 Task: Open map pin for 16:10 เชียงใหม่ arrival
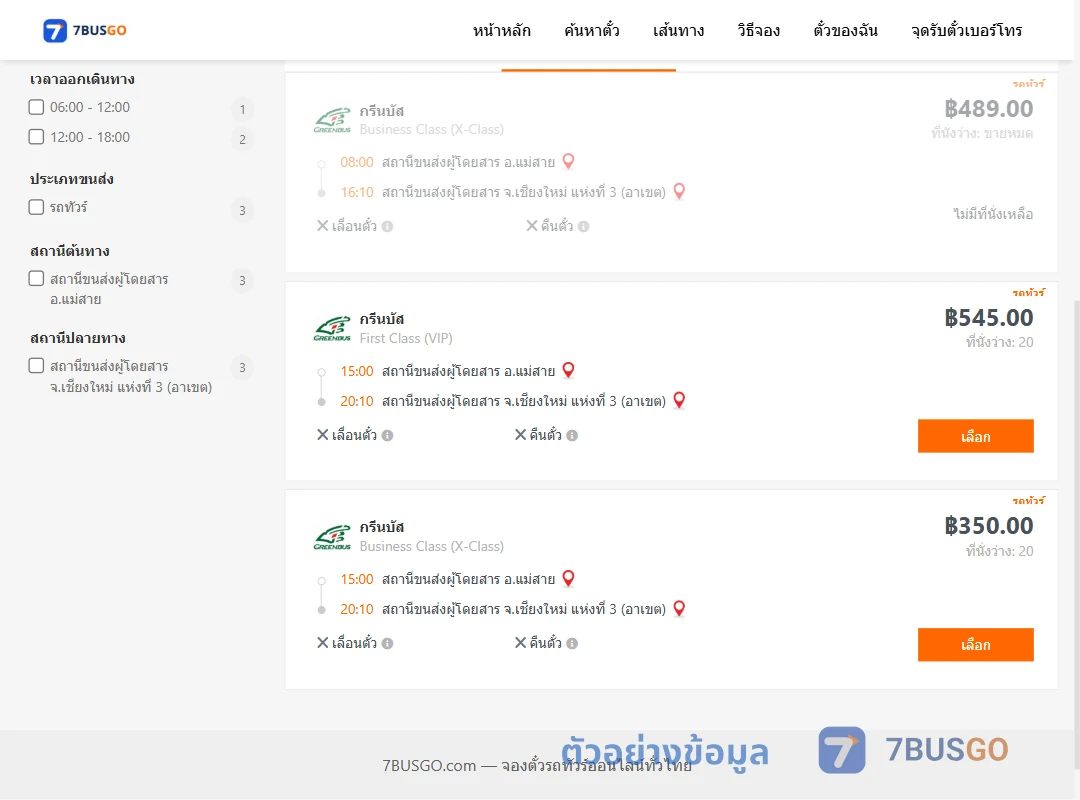(x=679, y=191)
